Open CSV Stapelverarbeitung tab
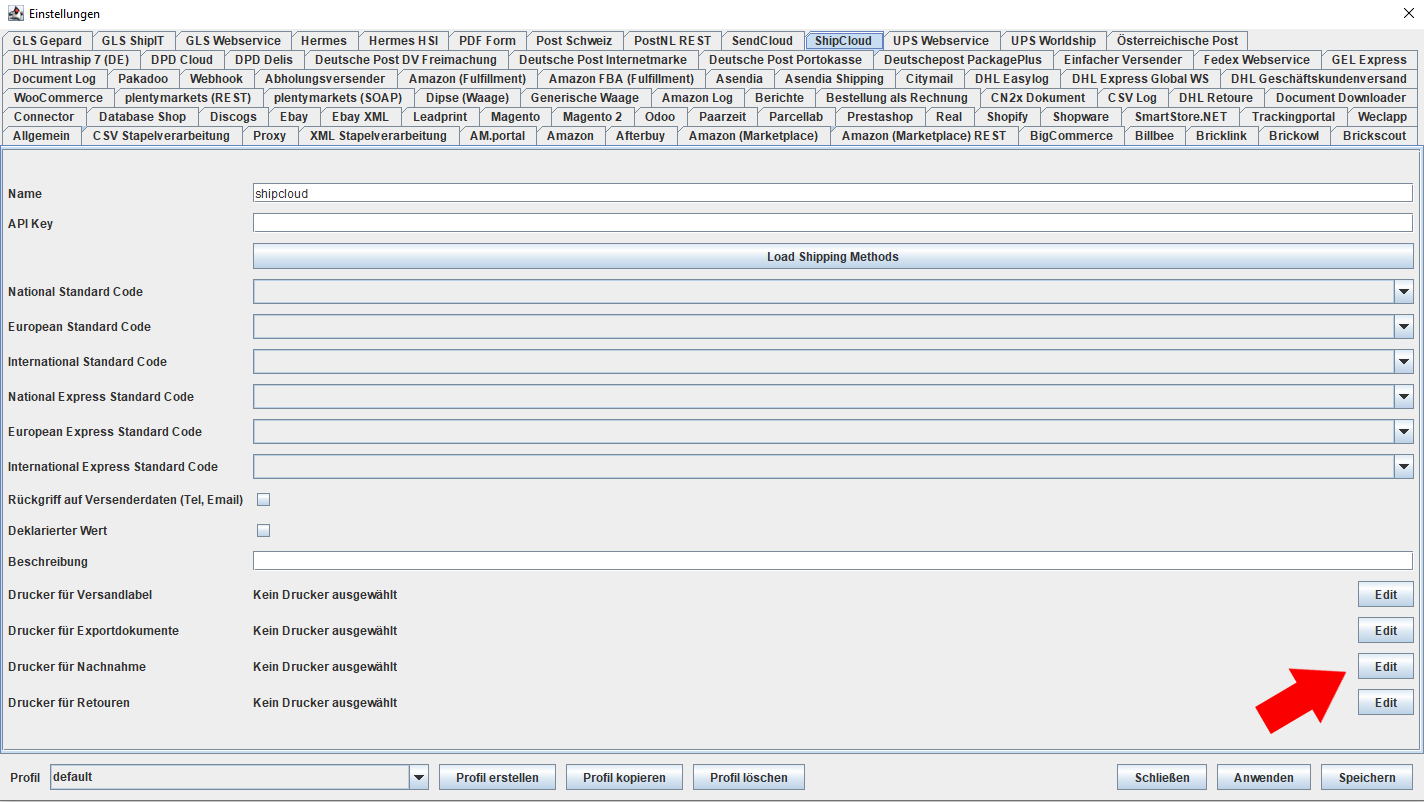 pos(161,136)
